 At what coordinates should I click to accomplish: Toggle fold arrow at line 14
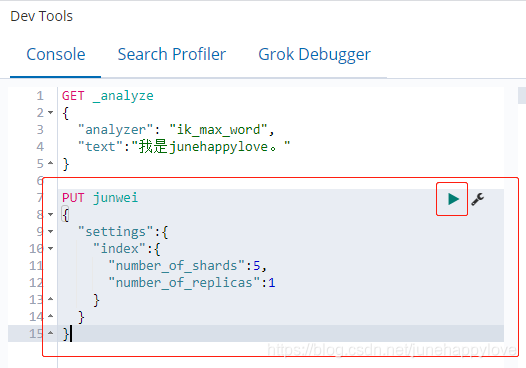click(51, 316)
